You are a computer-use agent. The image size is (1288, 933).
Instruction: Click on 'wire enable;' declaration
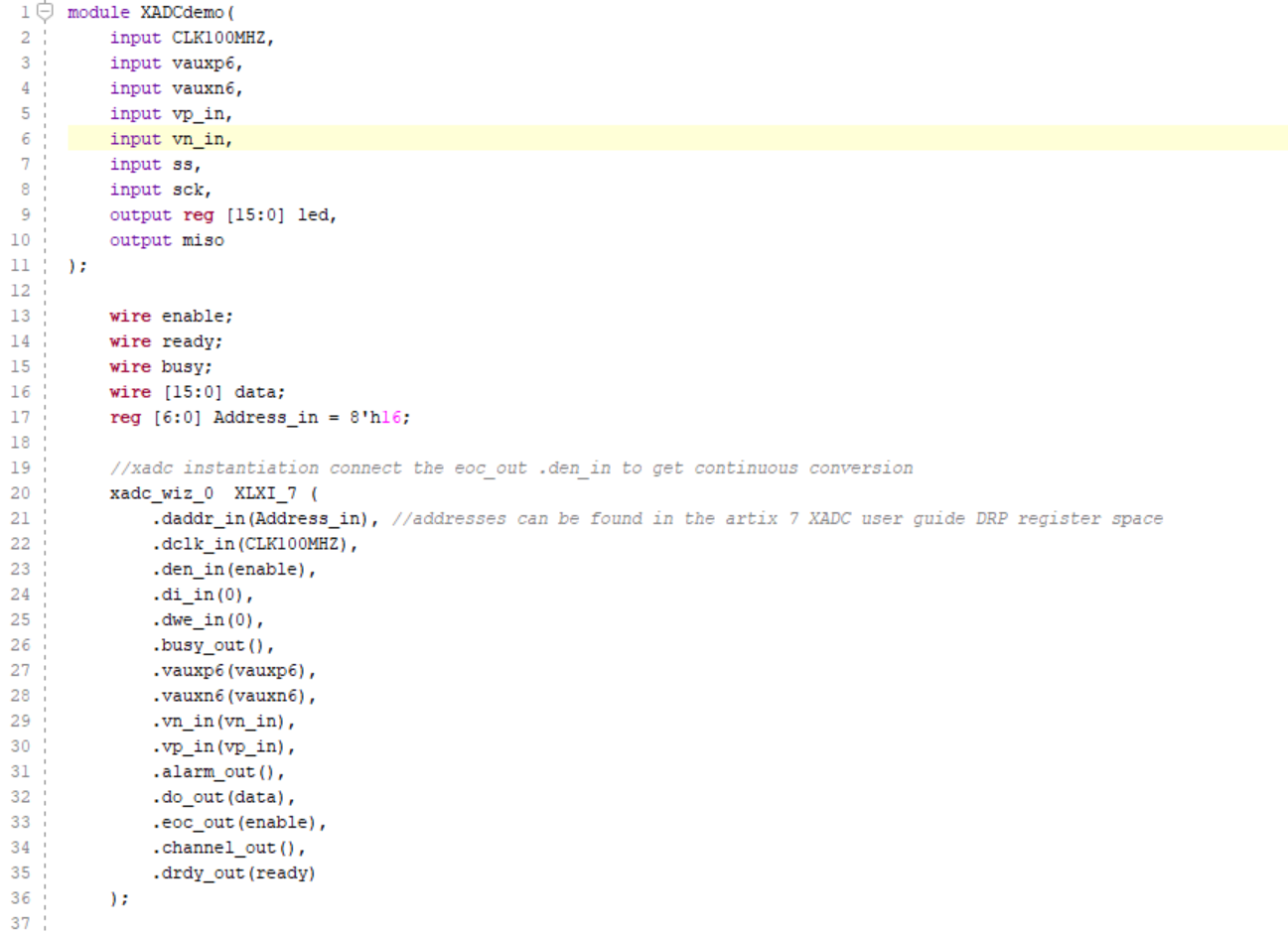[171, 316]
